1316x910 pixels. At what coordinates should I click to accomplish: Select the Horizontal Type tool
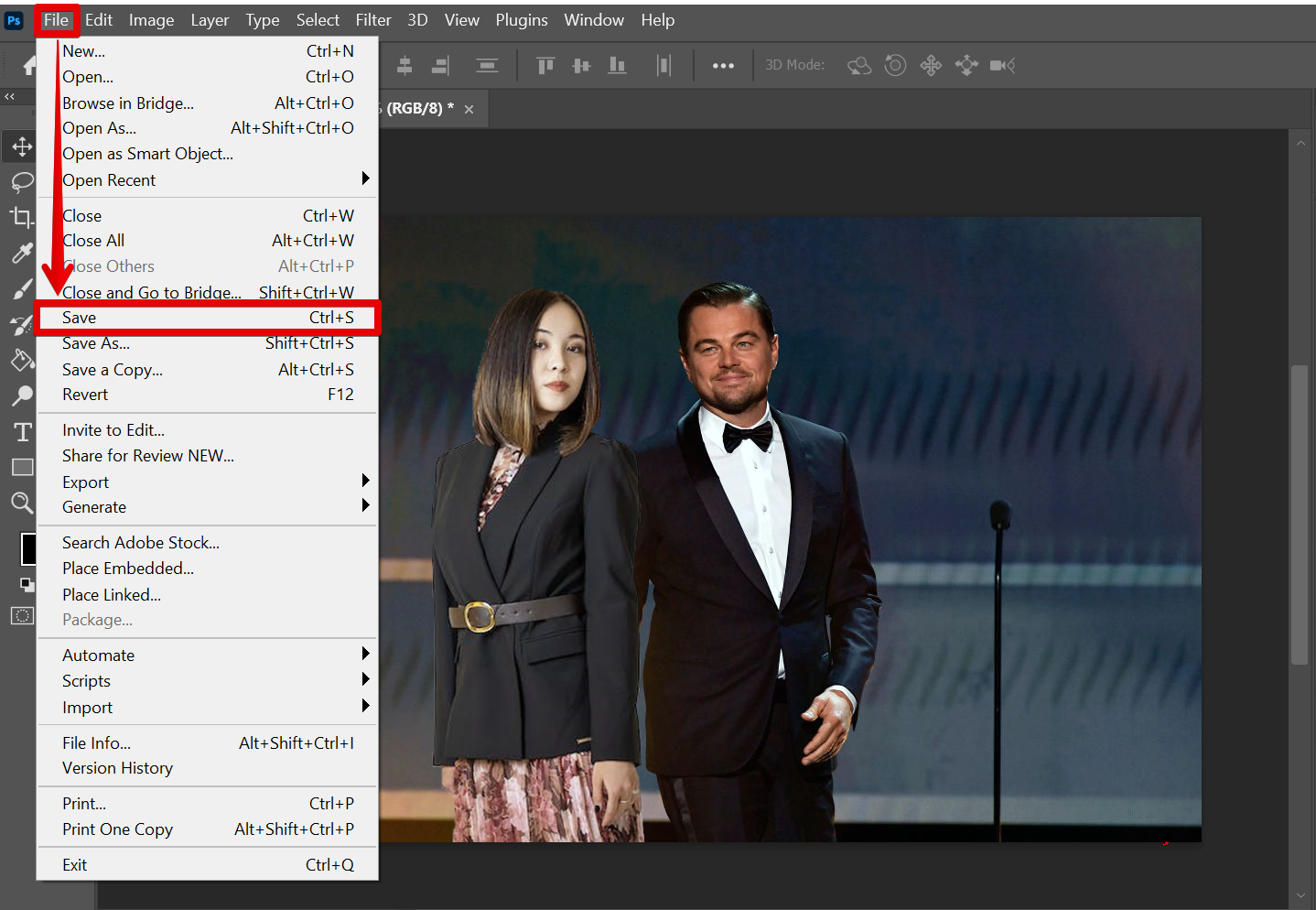tap(22, 432)
